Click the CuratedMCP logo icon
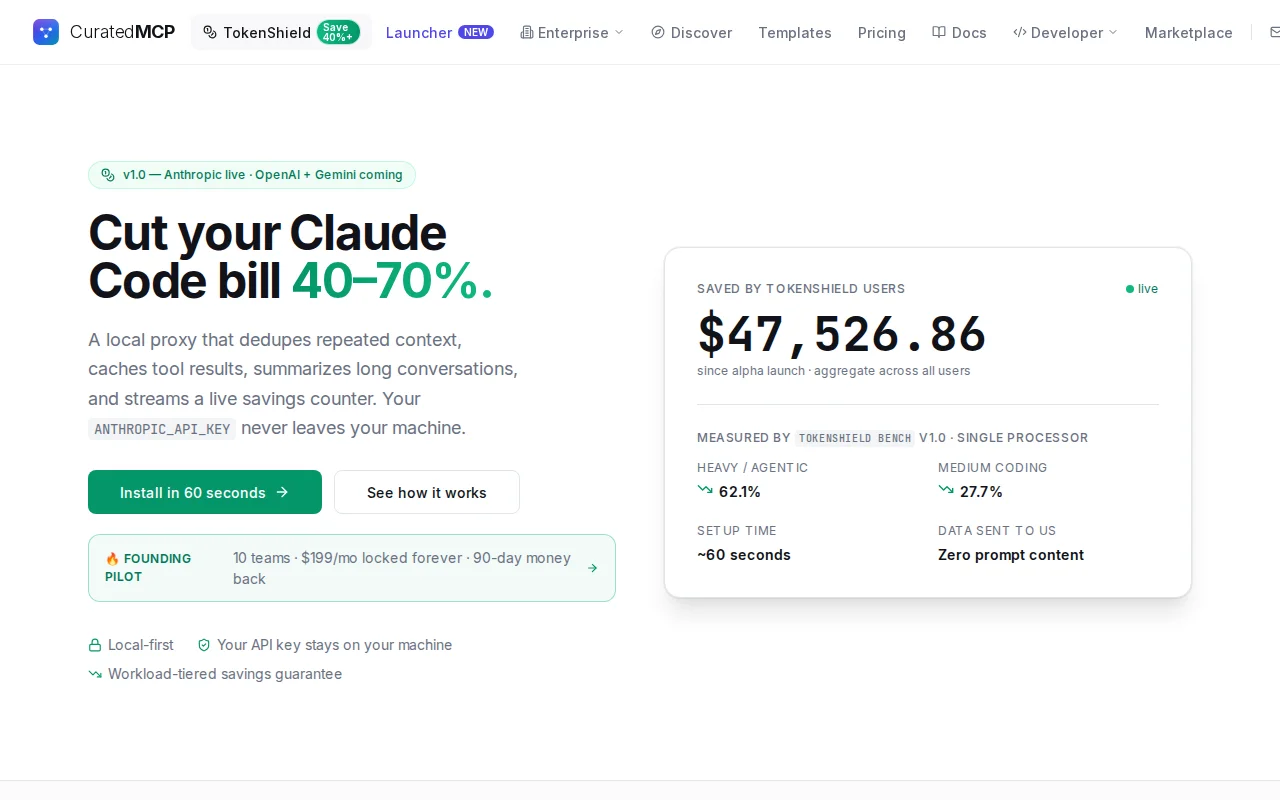Image resolution: width=1280 pixels, height=800 pixels. 46,32
